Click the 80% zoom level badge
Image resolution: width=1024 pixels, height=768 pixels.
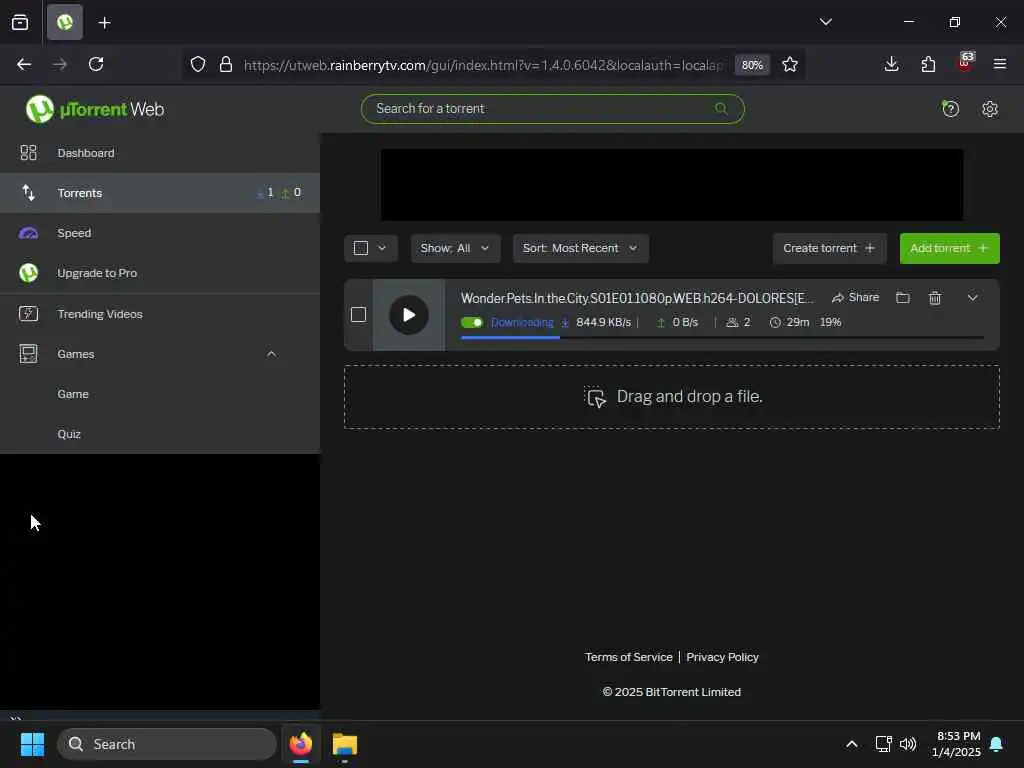tap(752, 65)
